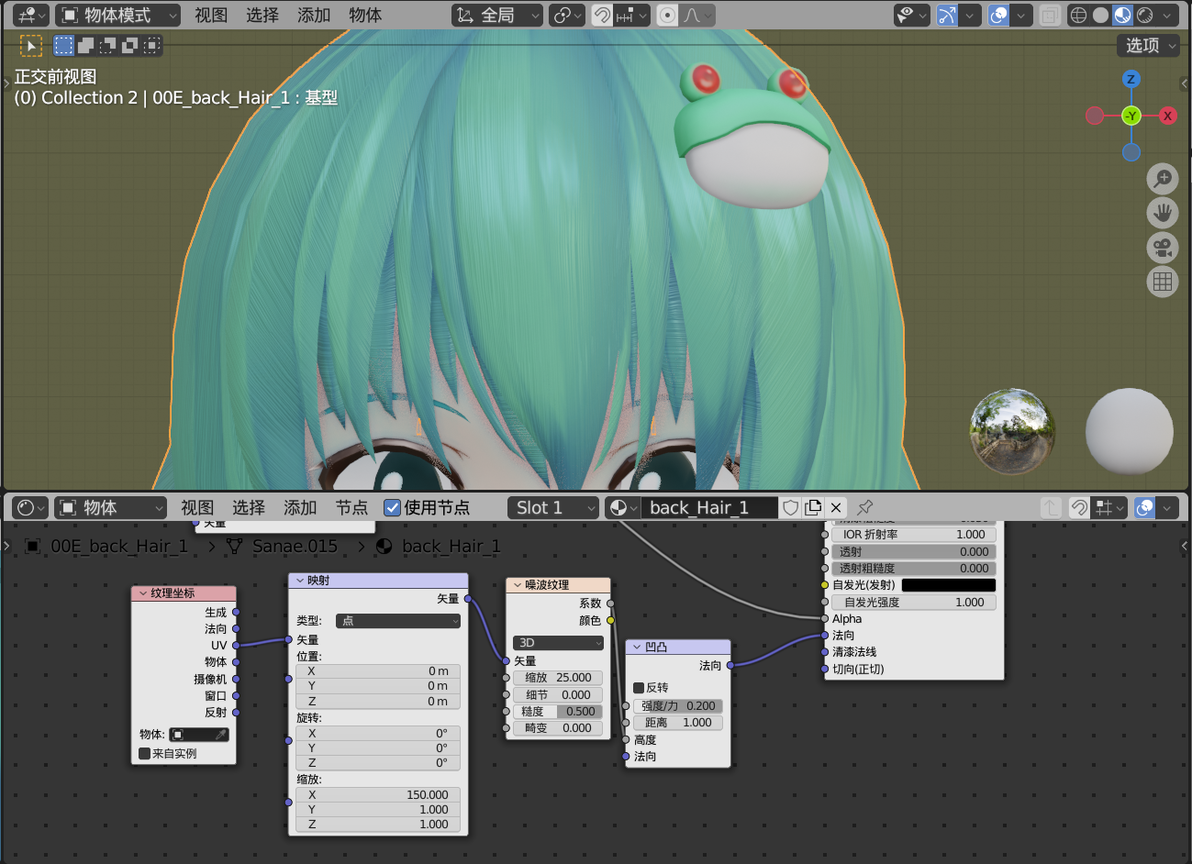Open the proportional falloff curve menu

[696, 15]
